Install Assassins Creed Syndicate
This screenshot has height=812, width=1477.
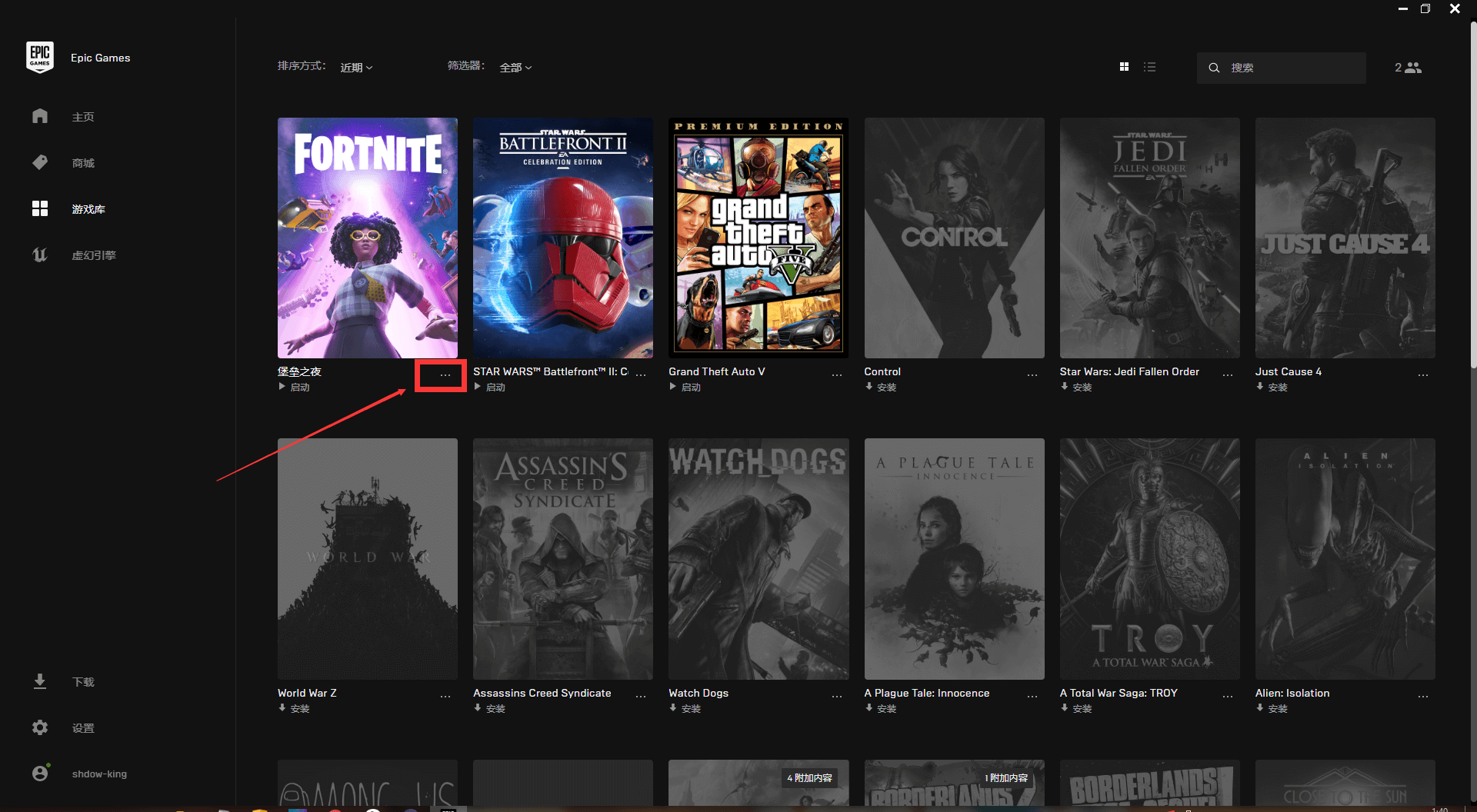(x=490, y=709)
